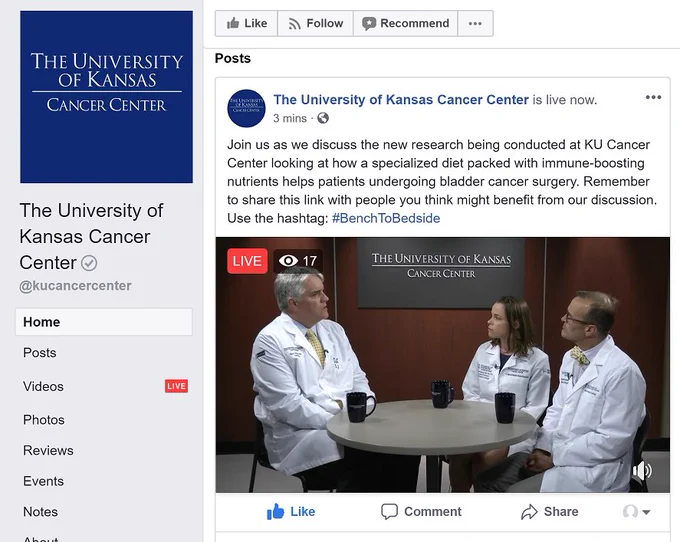Image resolution: width=680 pixels, height=542 pixels.
Task: Click the @kucancercenter handle
Action: coord(75,286)
